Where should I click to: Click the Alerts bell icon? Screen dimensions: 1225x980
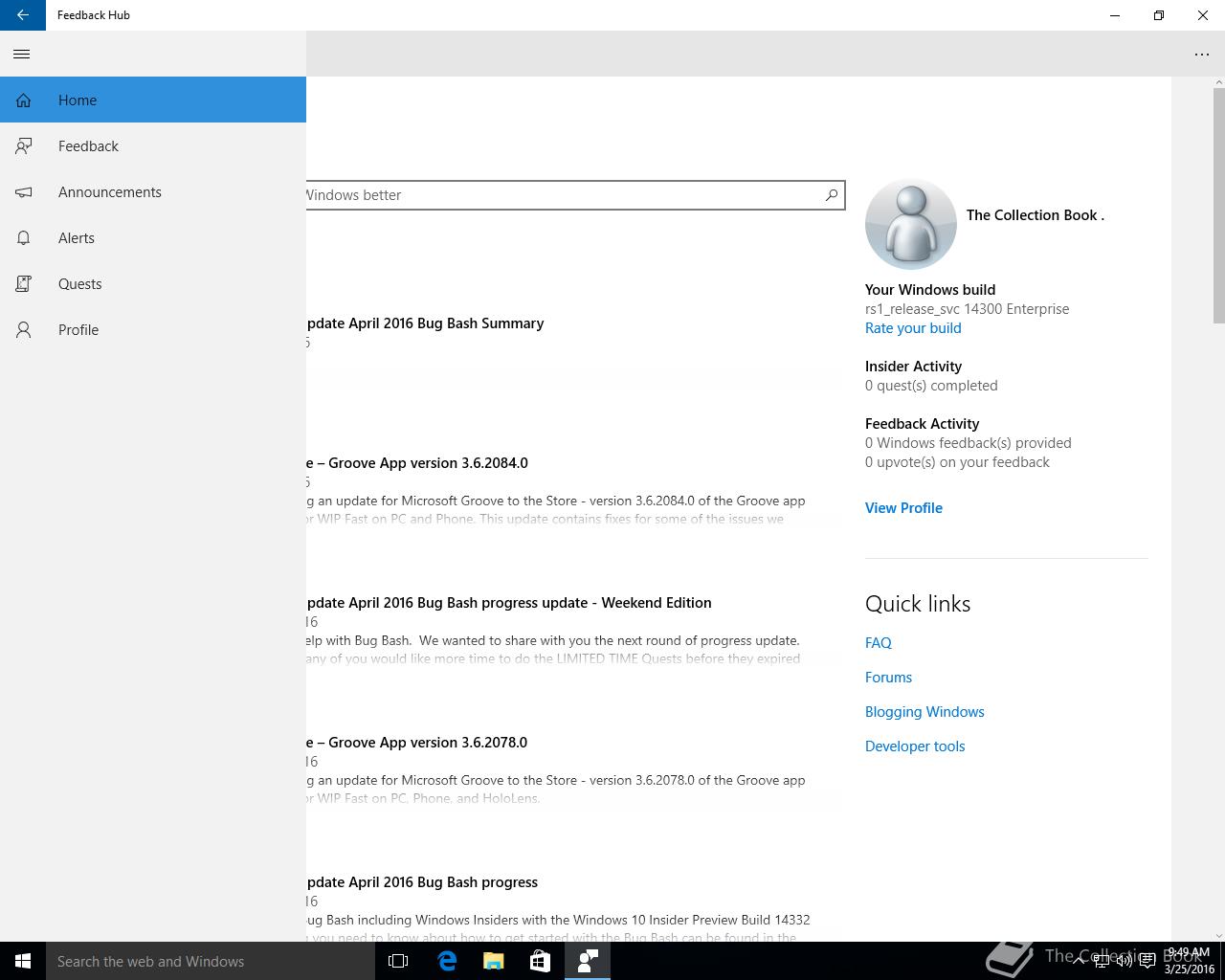pos(24,238)
